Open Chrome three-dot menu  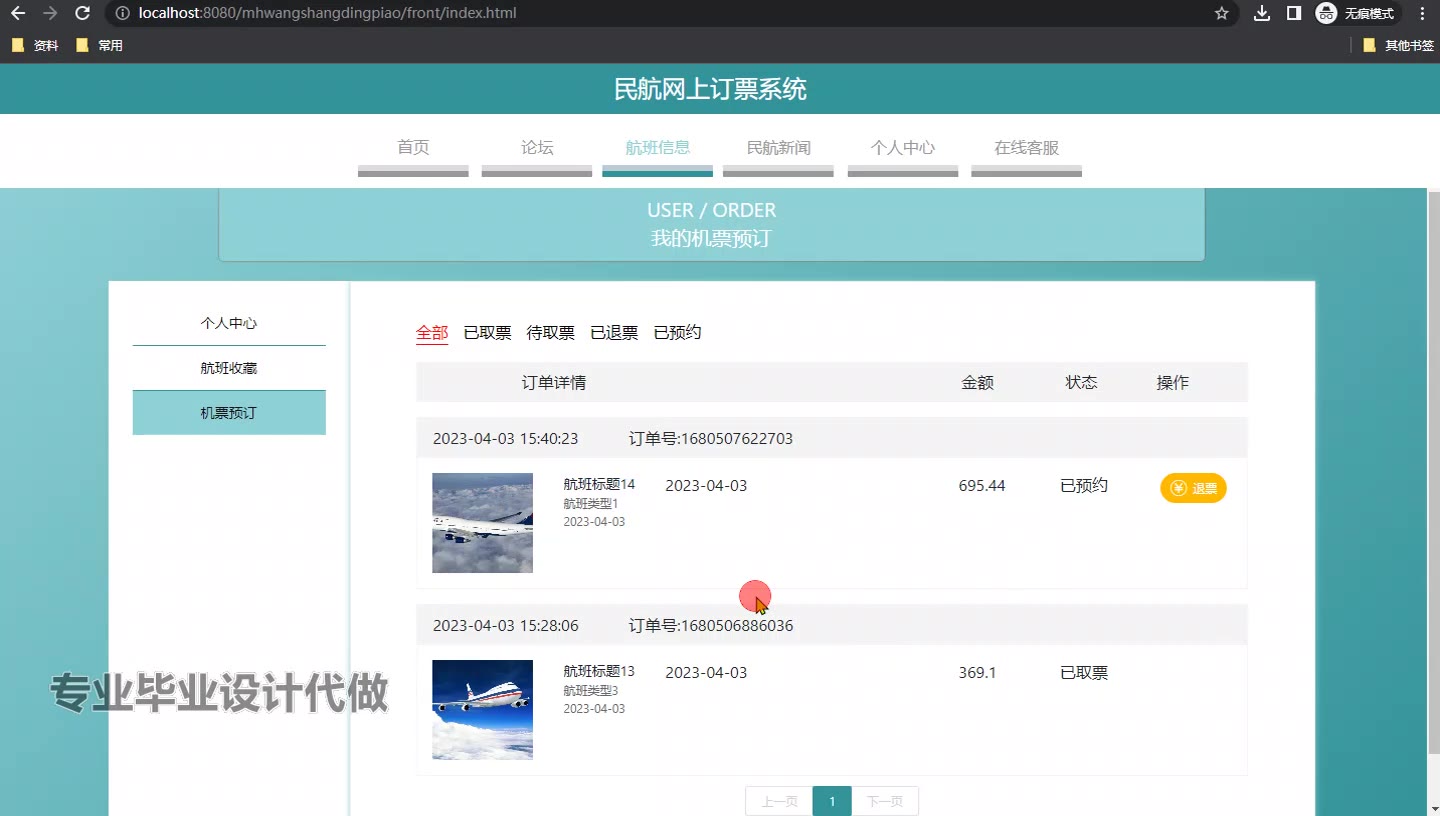[1422, 13]
